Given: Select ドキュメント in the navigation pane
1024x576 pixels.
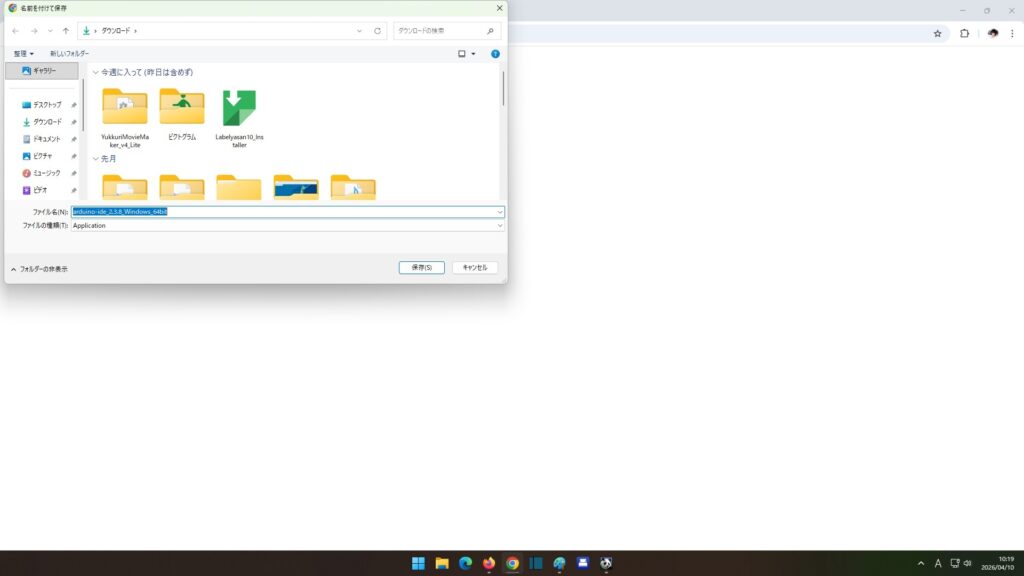Looking at the screenshot, I should (46, 139).
